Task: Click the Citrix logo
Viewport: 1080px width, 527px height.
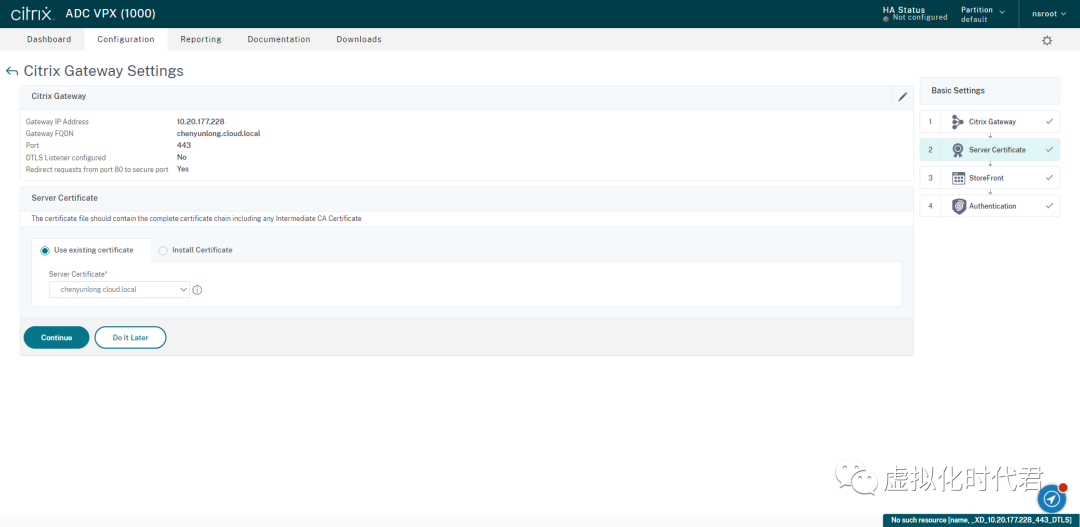Action: (x=32, y=14)
